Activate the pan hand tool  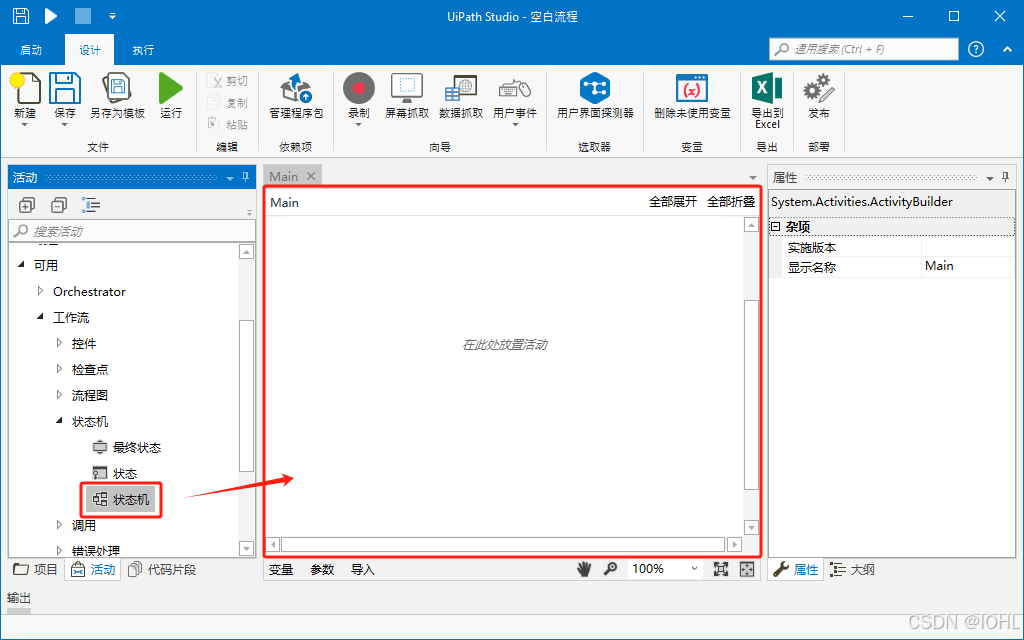[584, 569]
